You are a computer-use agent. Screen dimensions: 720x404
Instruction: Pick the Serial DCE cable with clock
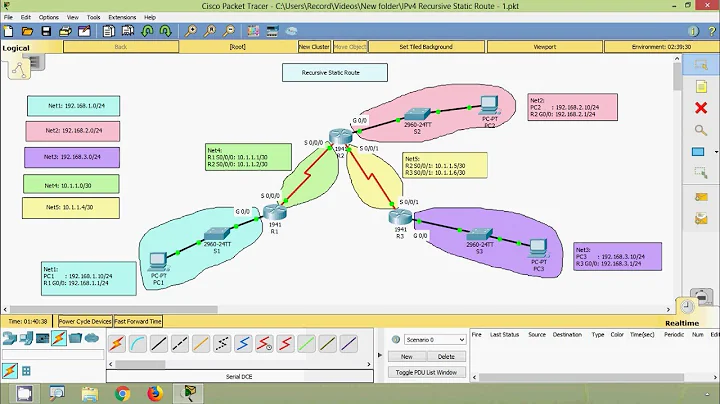tap(264, 343)
